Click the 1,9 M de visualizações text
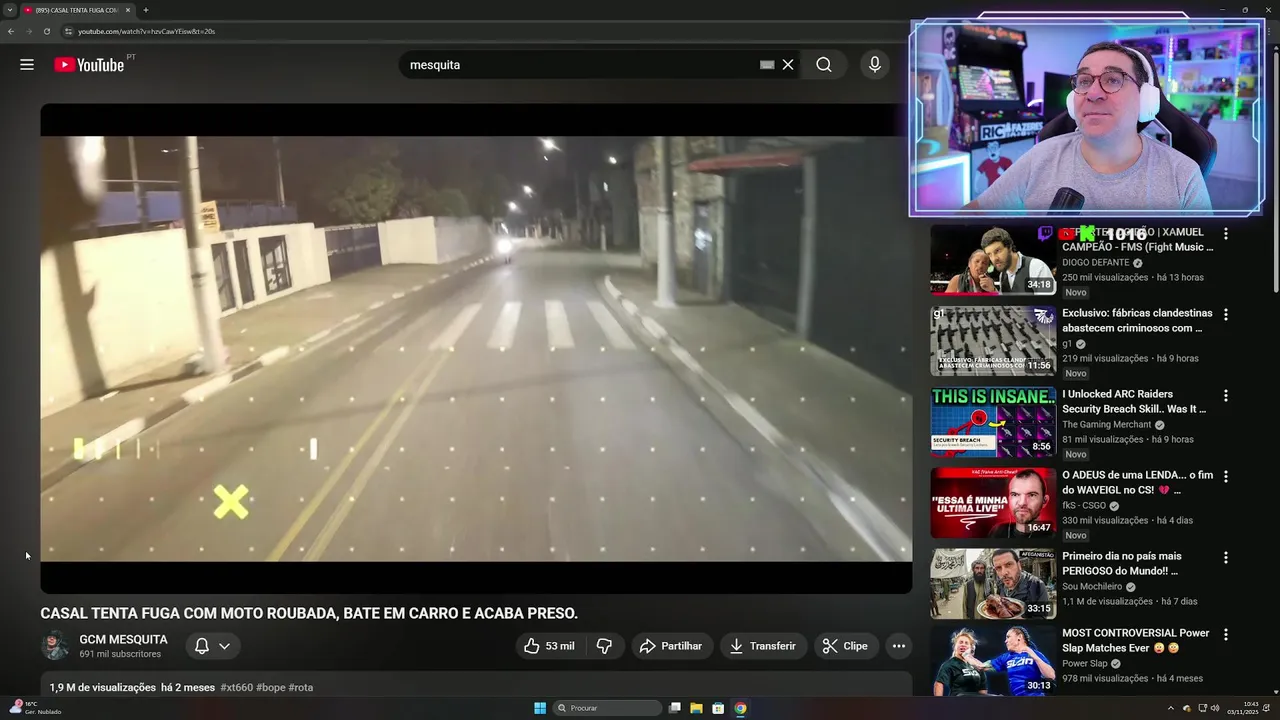Viewport: 1280px width, 720px height. point(102,688)
